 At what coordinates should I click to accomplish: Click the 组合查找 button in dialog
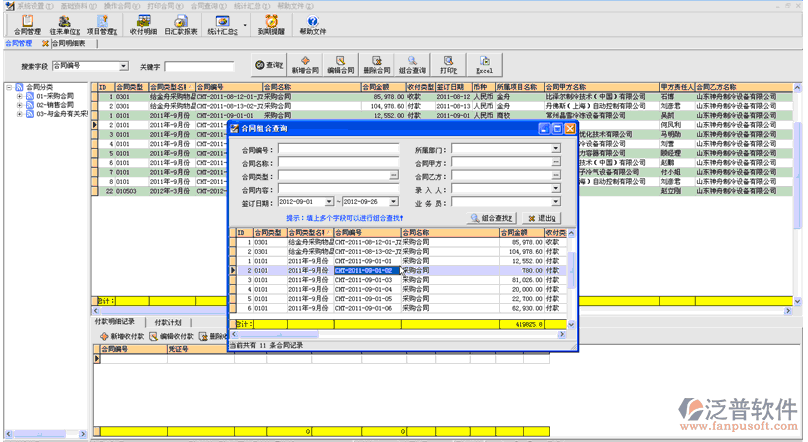[x=492, y=218]
